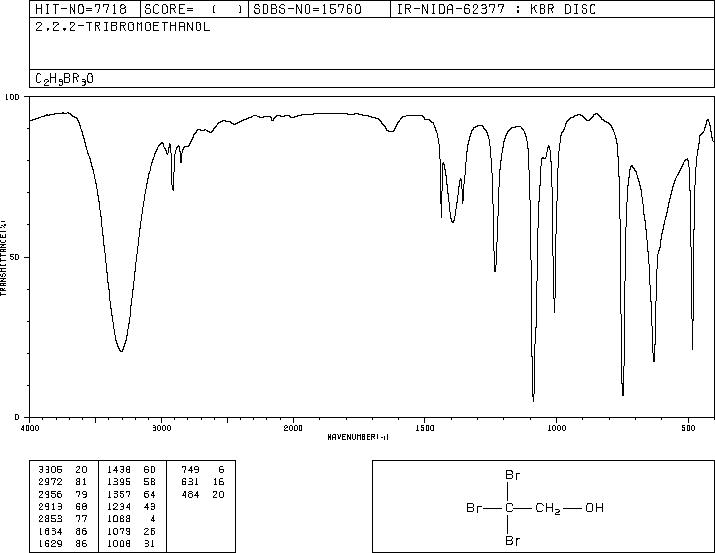Image resolution: width=715 pixels, height=553 pixels.
Task: Click the C2H3BR3O molecular formula
Action: [64, 79]
